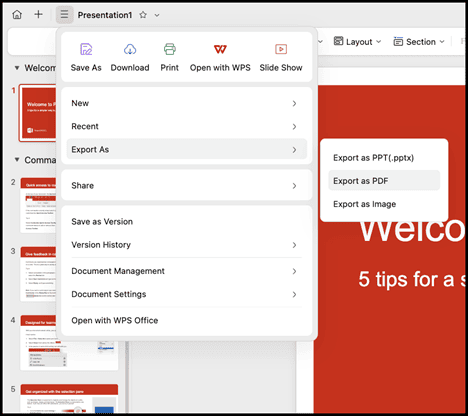Viewport: 468px width, 416px height.
Task: Collapse the Welcome section triangle
Action: pyautogui.click(x=17, y=68)
